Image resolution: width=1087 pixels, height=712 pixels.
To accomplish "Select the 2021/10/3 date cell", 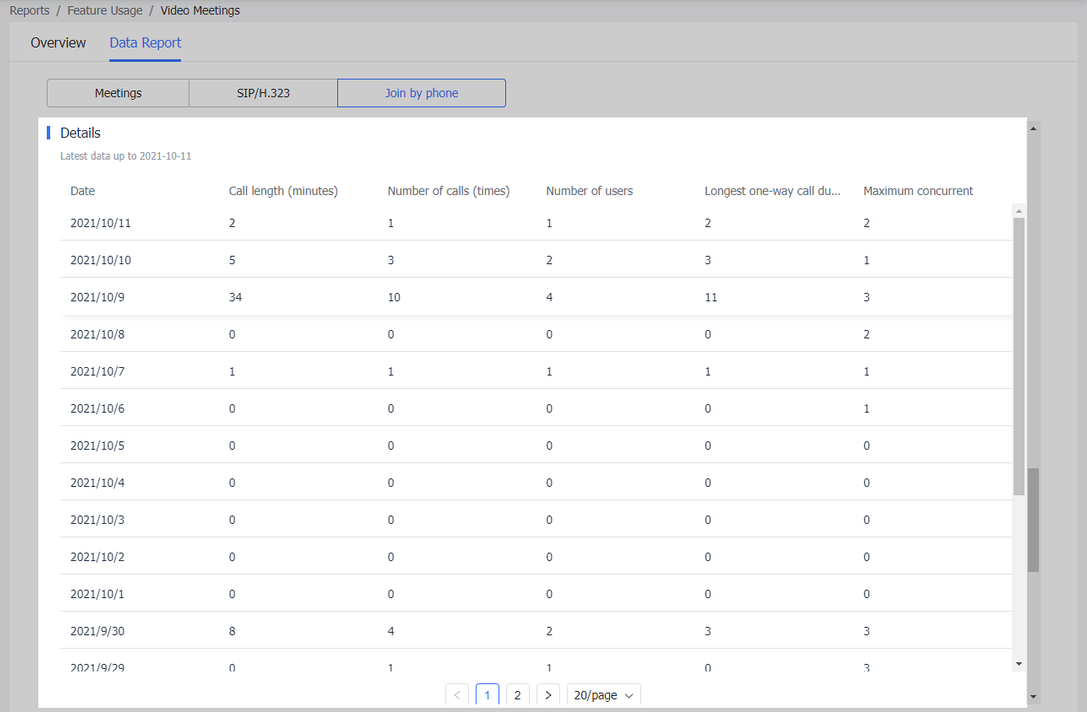I will click(x=97, y=519).
